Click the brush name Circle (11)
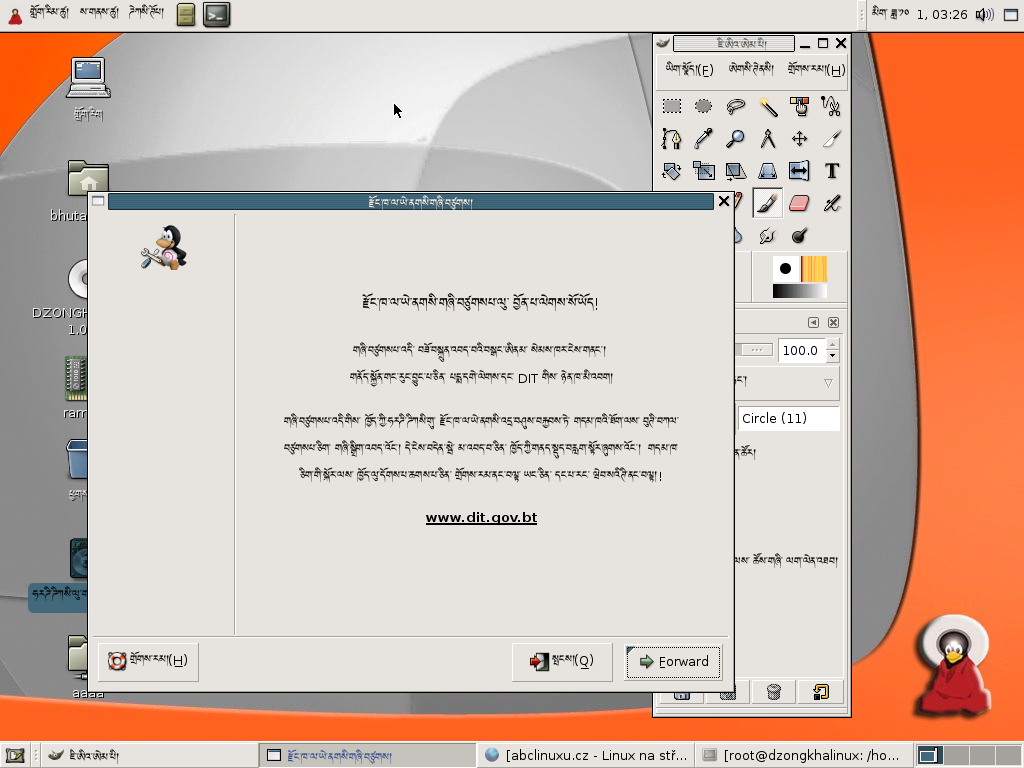 click(788, 419)
